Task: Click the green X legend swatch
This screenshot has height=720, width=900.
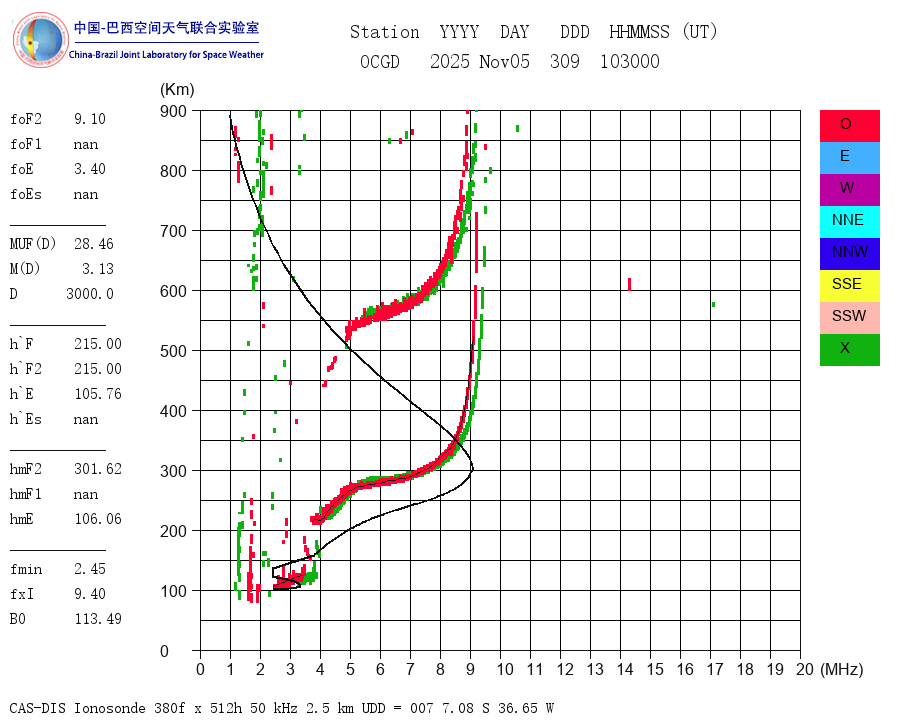Action: coord(849,350)
